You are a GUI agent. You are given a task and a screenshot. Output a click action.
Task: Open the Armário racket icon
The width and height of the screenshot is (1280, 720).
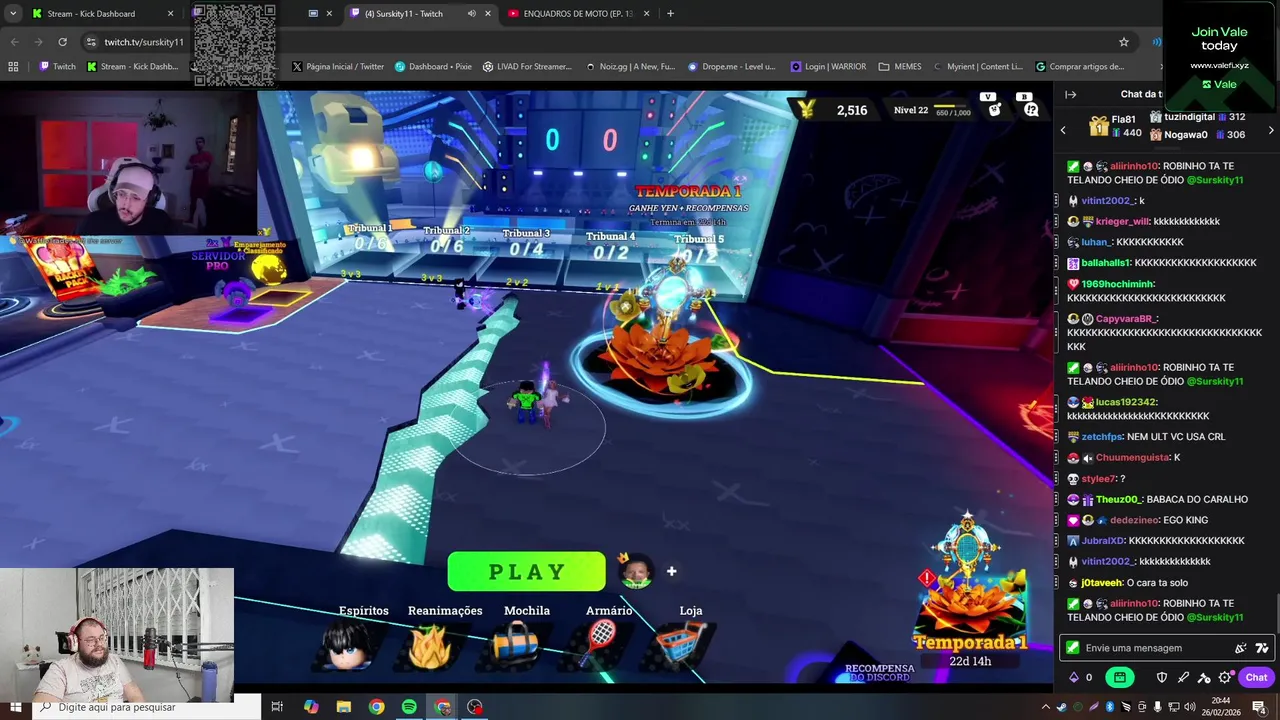pyautogui.click(x=600, y=645)
